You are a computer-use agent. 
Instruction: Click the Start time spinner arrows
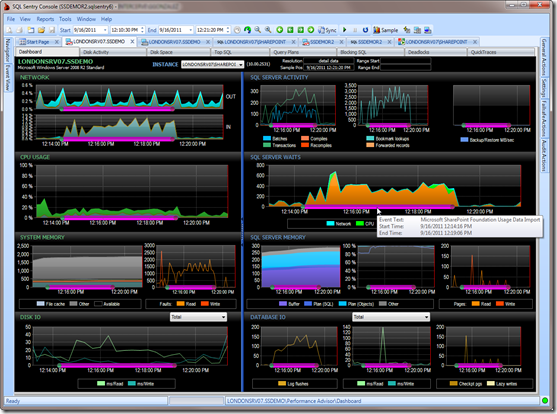[142, 30]
